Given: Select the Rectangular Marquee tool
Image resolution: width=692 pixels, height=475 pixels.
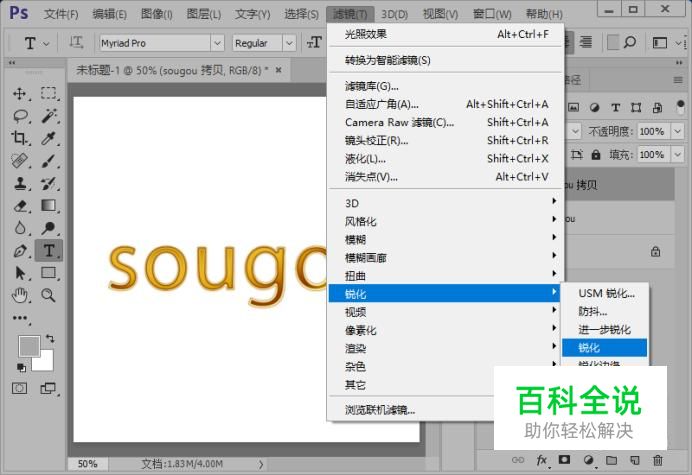Looking at the screenshot, I should [x=49, y=93].
